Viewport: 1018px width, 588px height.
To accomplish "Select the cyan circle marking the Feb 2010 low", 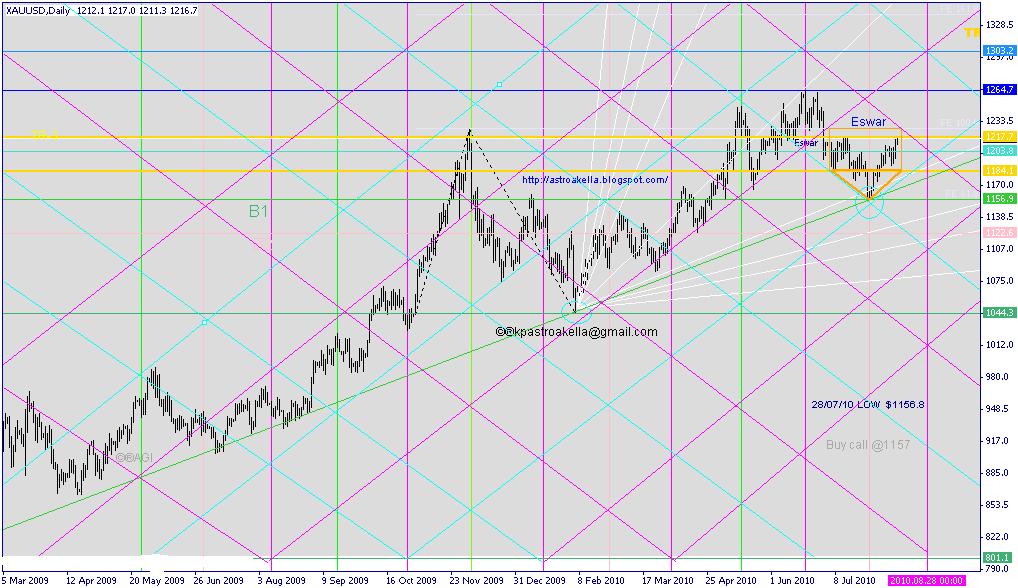I will tap(576, 311).
